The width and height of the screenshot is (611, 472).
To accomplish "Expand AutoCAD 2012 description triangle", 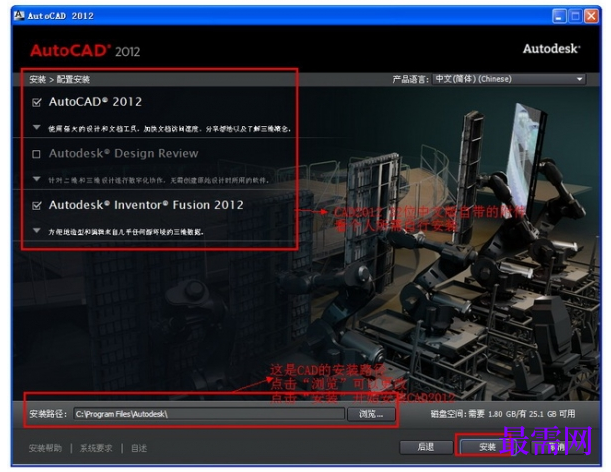I will 37,127.
